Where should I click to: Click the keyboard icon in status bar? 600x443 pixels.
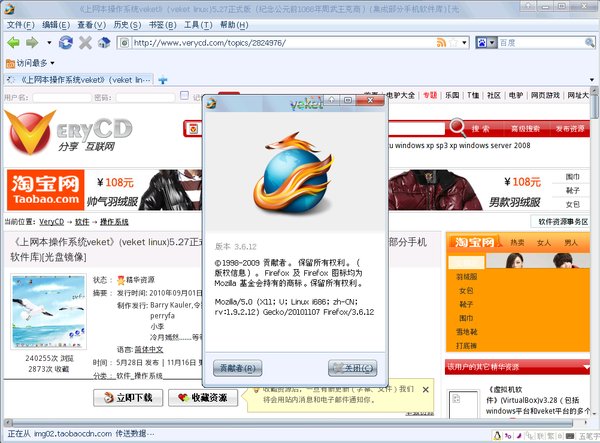point(570,435)
